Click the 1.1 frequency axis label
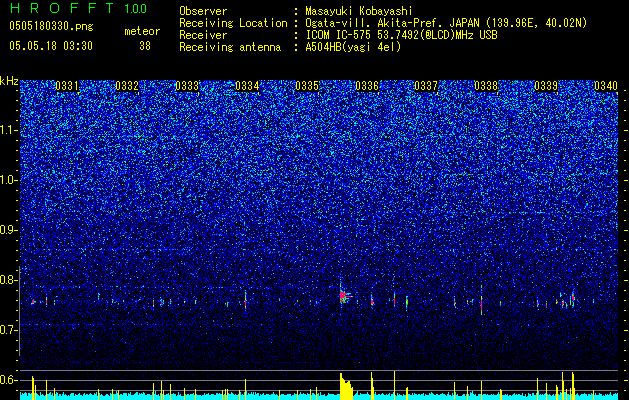629x400 pixels. [8, 130]
